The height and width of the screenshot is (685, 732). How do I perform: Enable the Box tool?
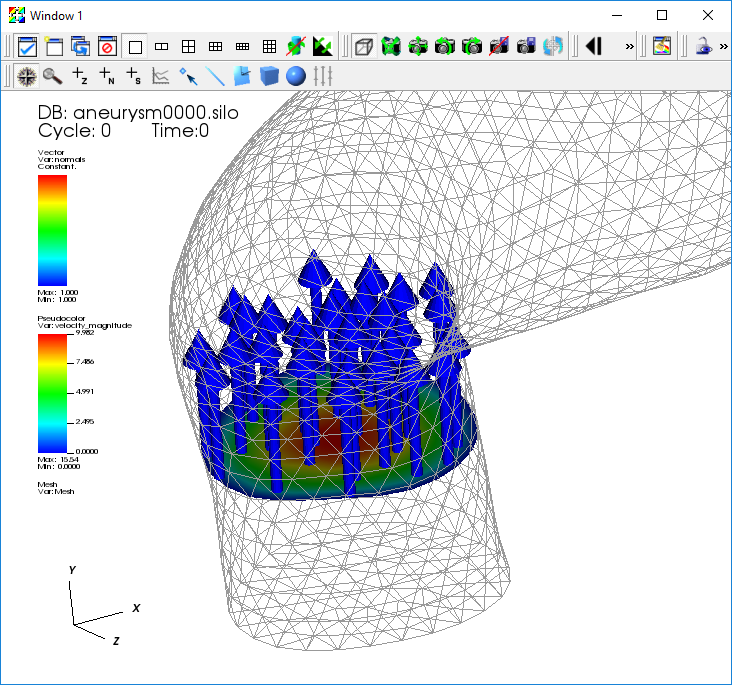269,76
